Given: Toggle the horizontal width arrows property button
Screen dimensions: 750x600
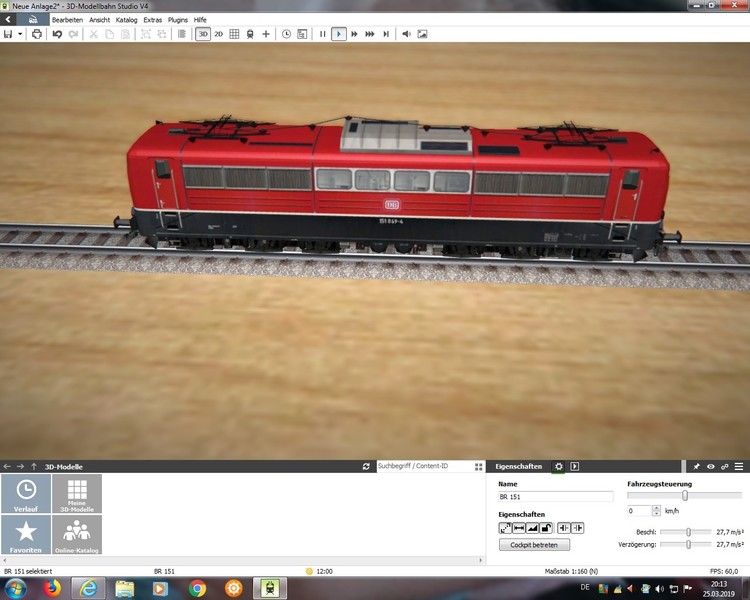Looking at the screenshot, I should (x=519, y=528).
